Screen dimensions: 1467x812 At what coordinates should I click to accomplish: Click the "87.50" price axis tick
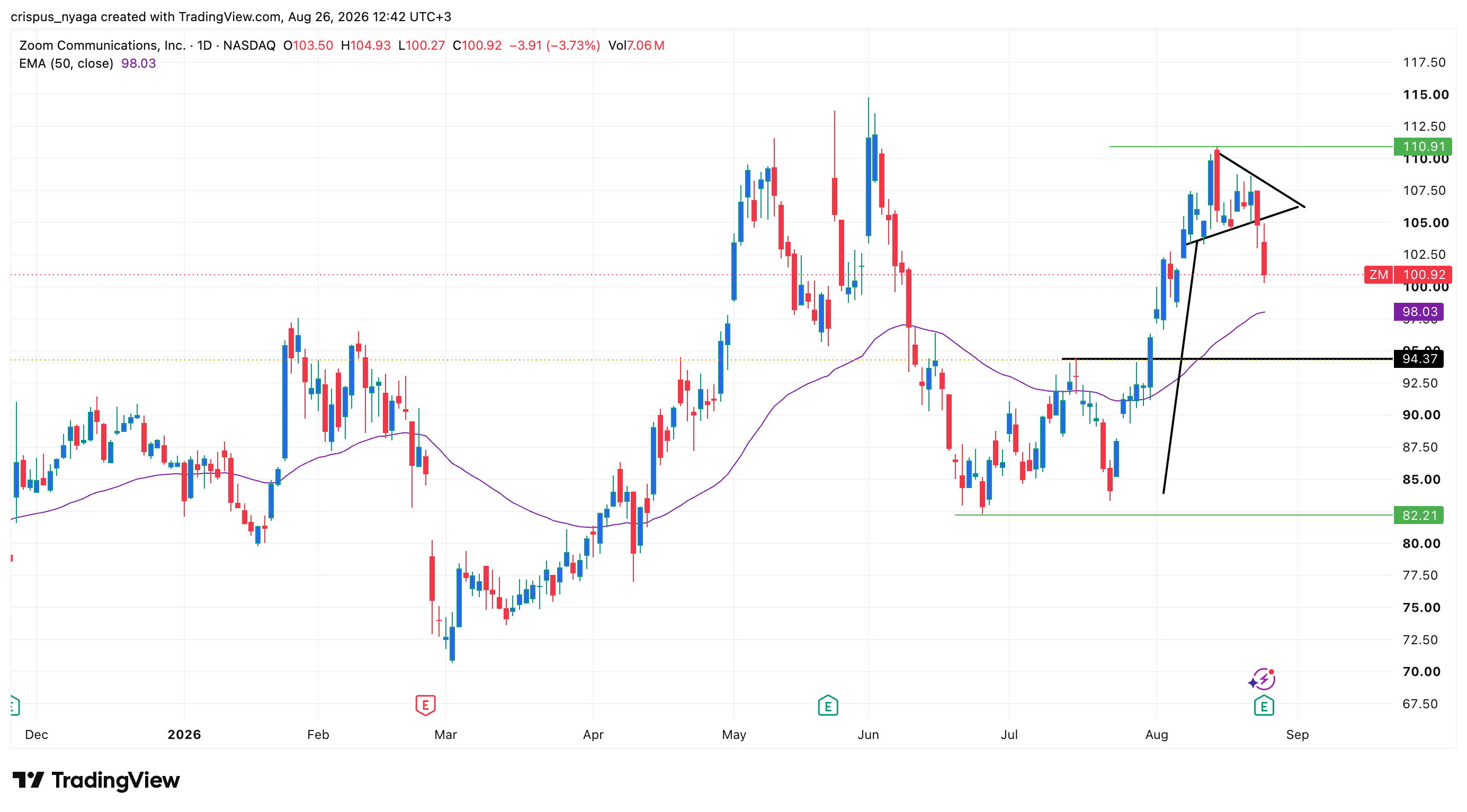click(x=1420, y=447)
